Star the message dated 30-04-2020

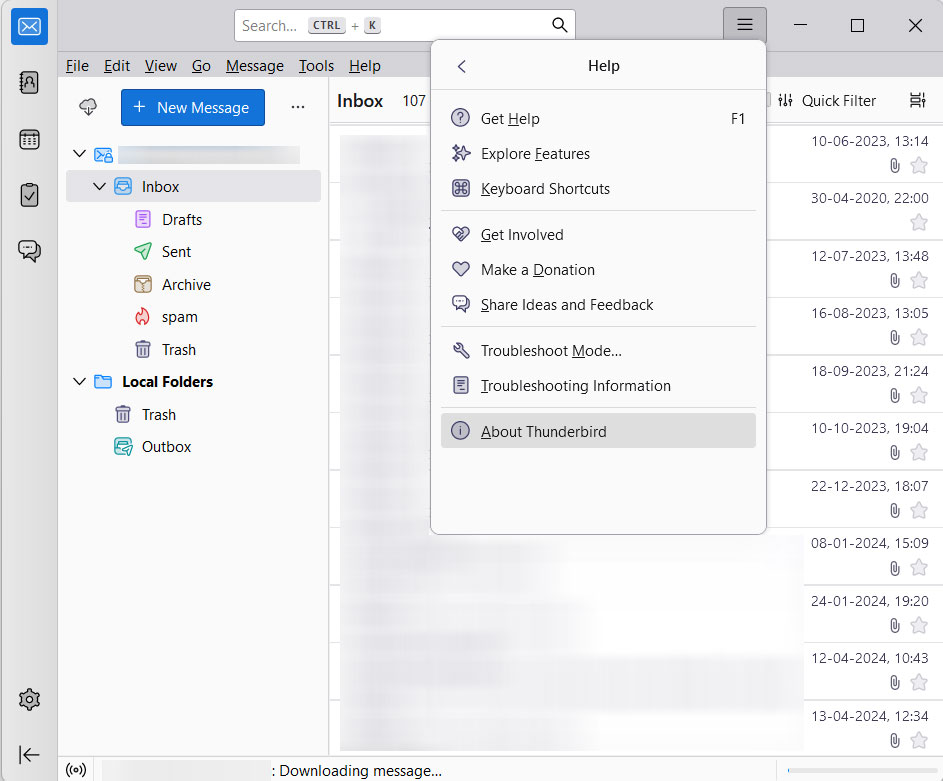tap(918, 222)
